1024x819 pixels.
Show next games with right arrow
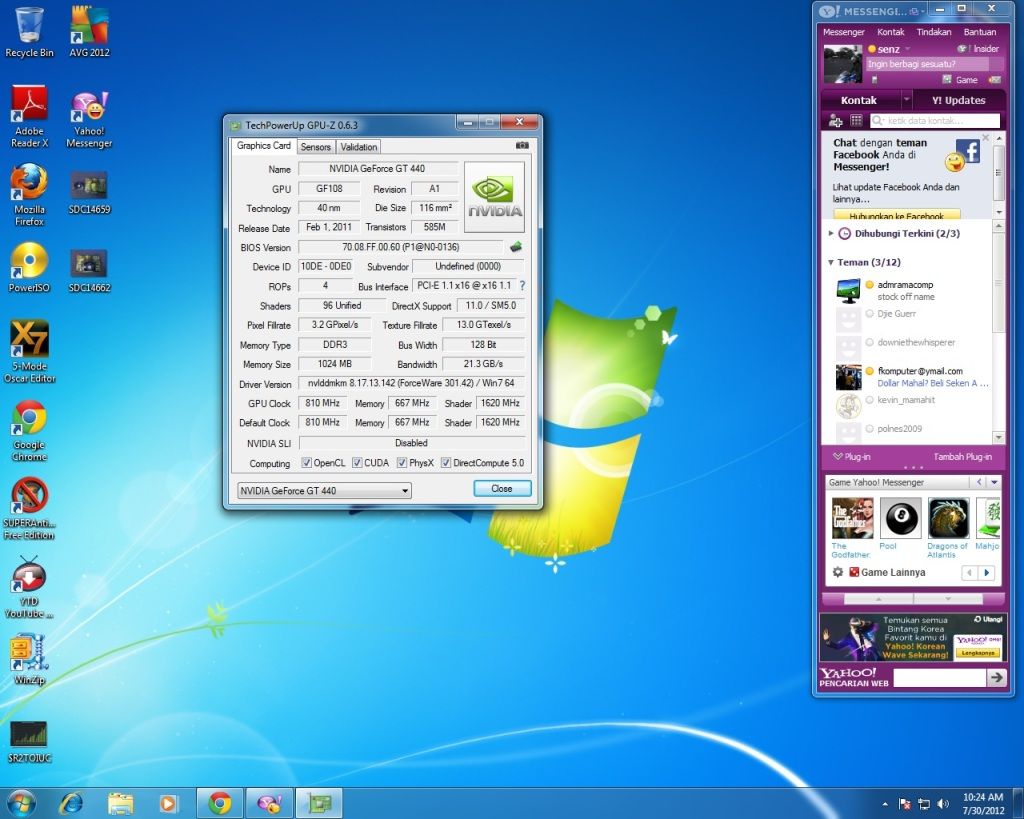click(x=987, y=573)
